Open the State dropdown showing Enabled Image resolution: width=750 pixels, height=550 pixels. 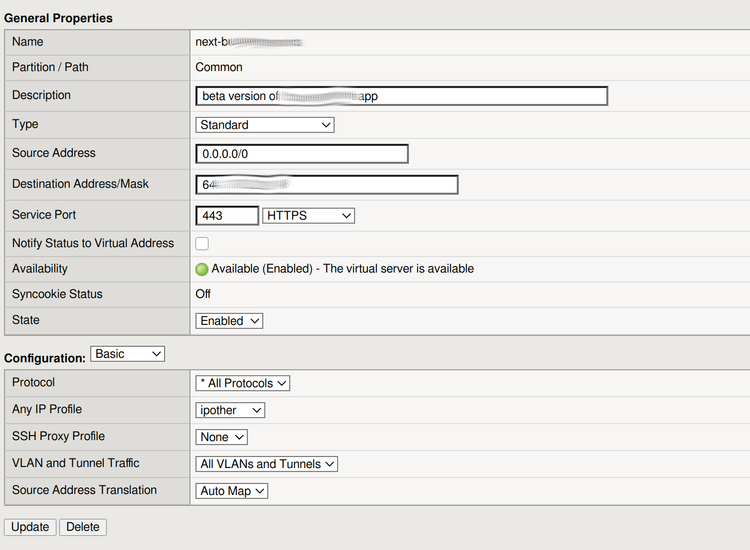point(230,321)
